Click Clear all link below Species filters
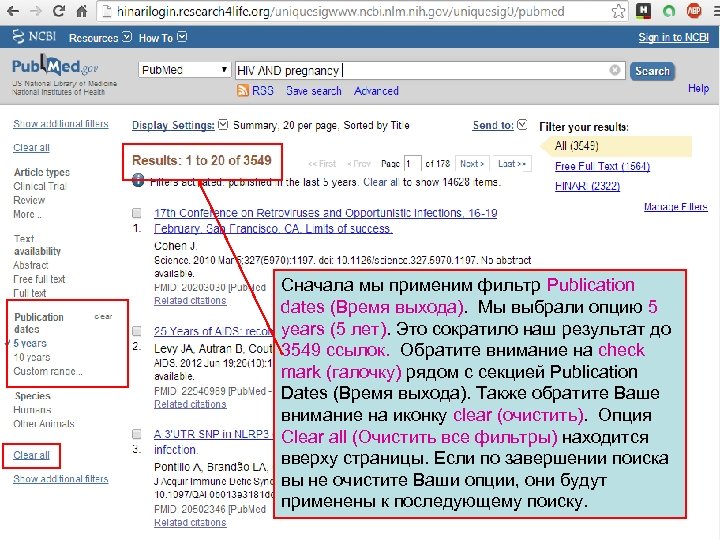This screenshot has height=540, width=720. click(31, 455)
